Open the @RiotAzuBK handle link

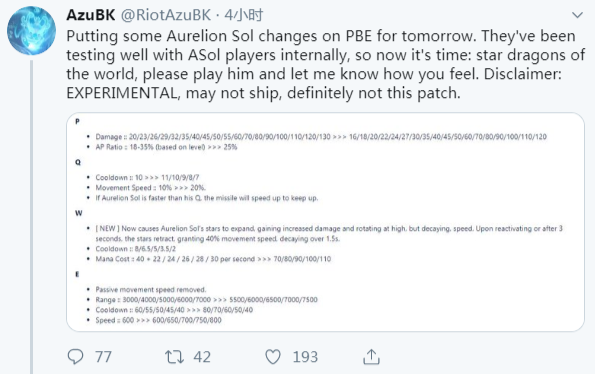click(x=165, y=15)
